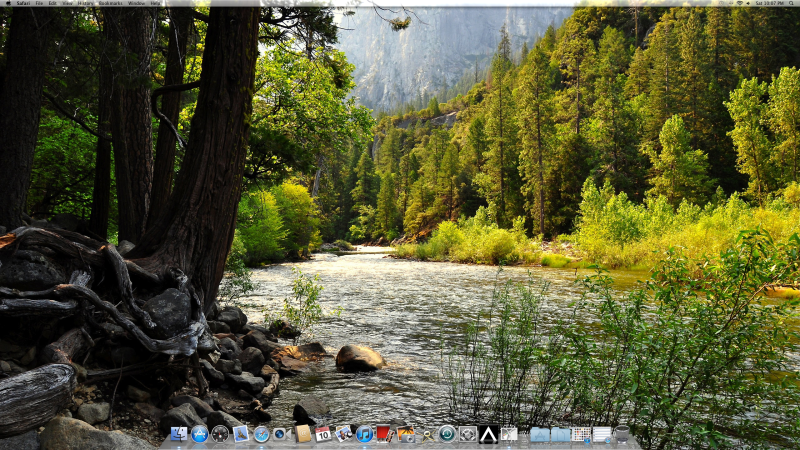Open FaceTime camera icon in Dock
Screen dimensions: 800x450
point(281,434)
